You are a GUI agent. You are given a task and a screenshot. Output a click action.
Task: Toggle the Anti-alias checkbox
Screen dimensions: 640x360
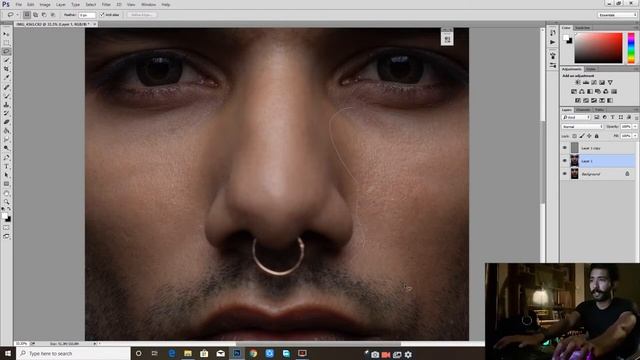102,15
